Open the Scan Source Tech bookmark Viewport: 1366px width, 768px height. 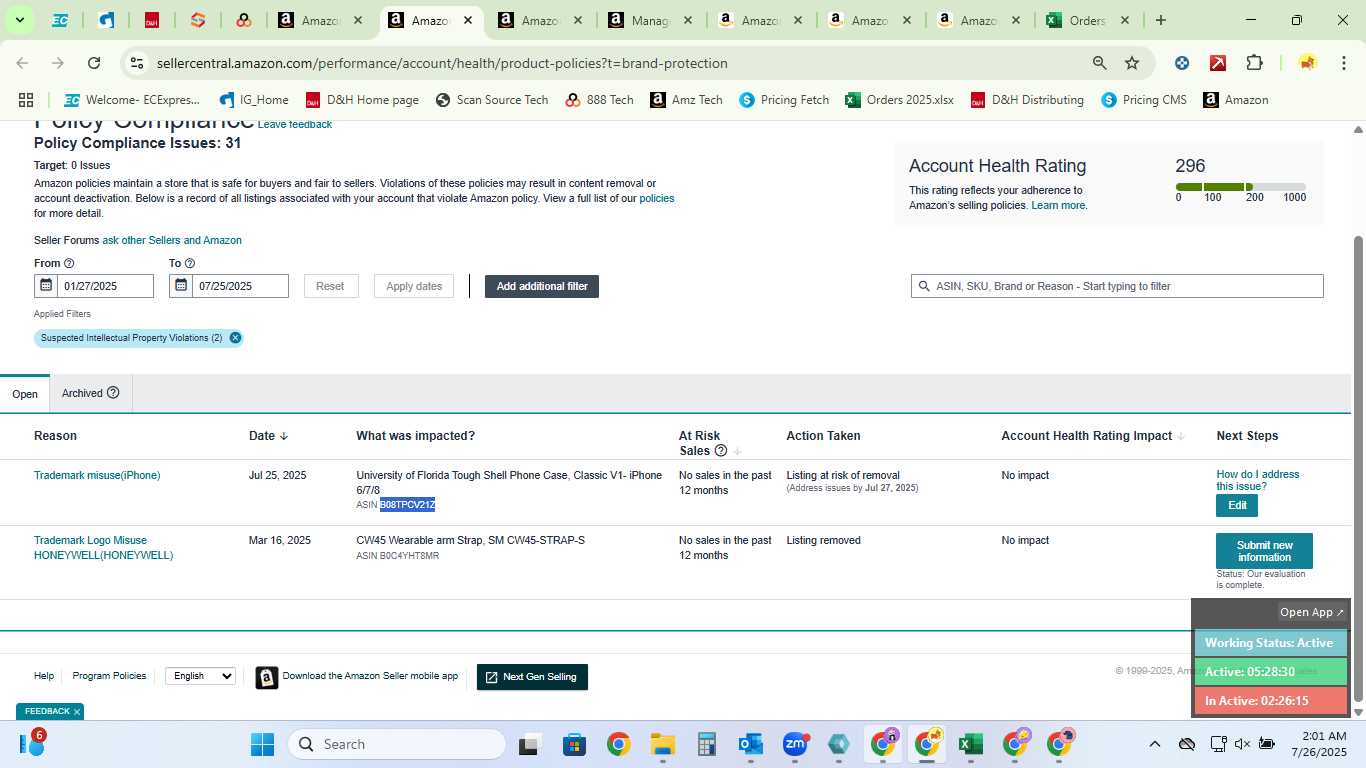pyautogui.click(x=492, y=100)
